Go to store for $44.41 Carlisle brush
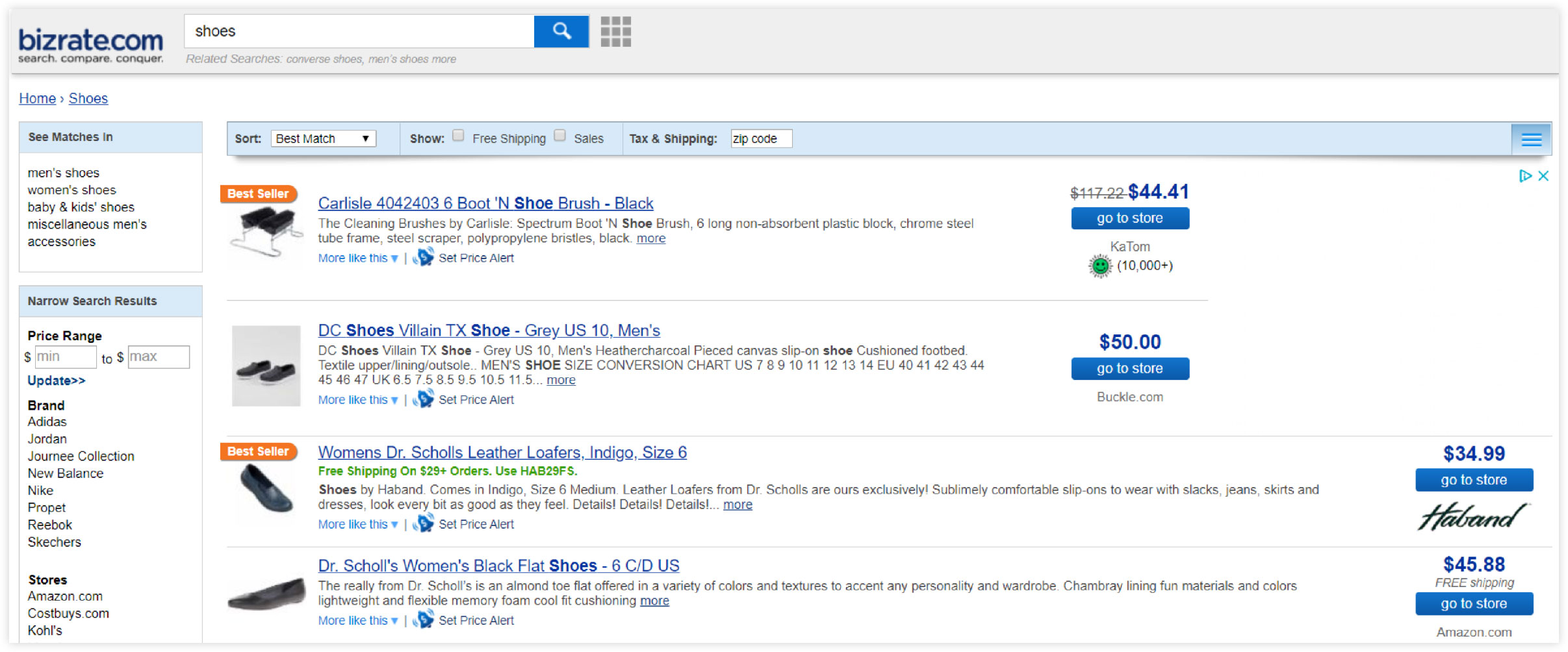The height and width of the screenshot is (652, 1568). click(x=1130, y=218)
